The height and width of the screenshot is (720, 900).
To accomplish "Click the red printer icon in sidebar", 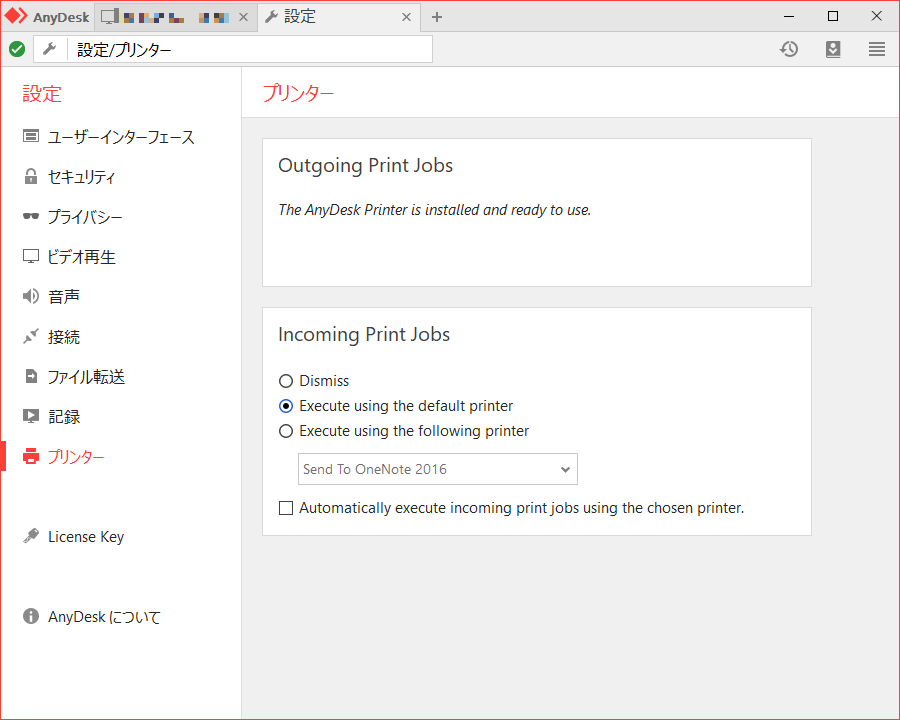I will coord(31,456).
